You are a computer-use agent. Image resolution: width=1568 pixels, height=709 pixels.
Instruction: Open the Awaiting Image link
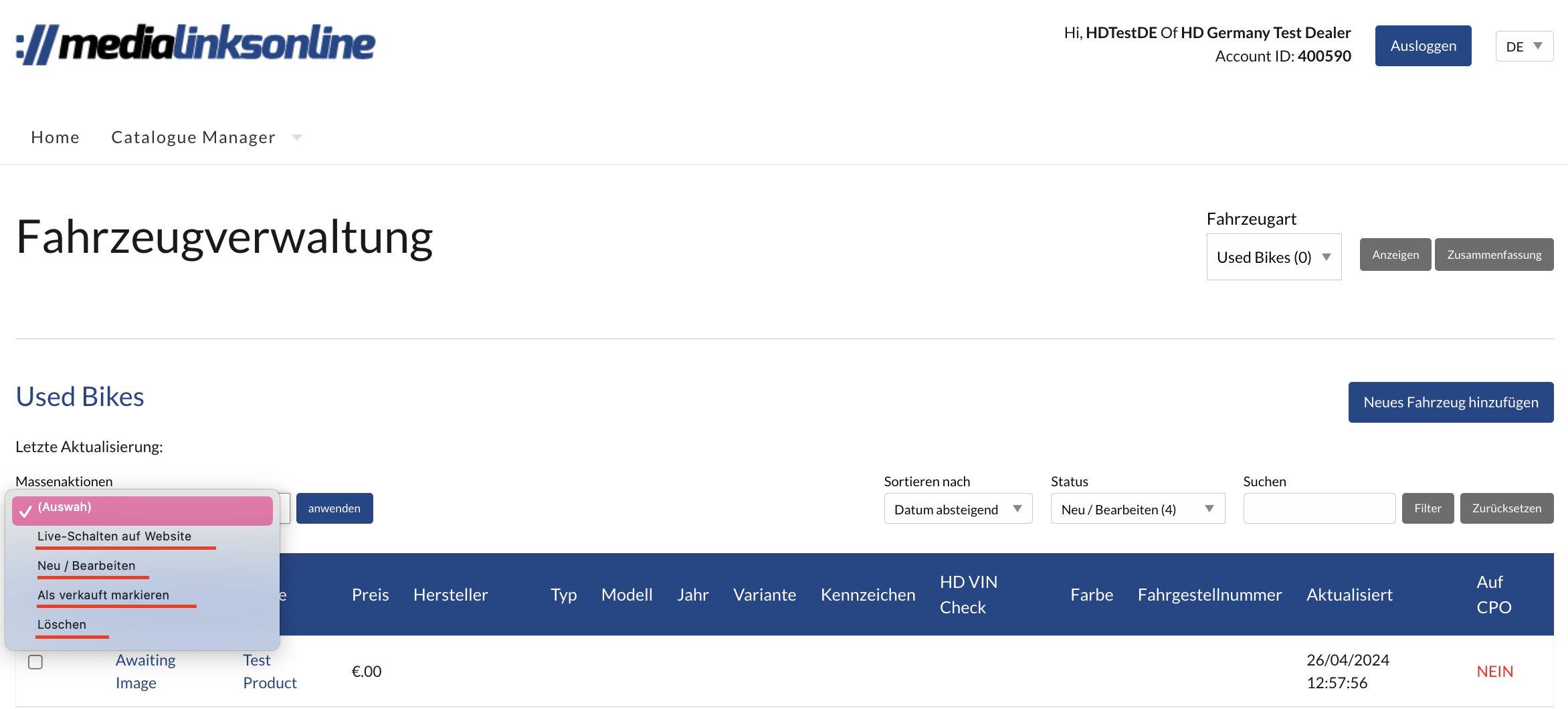pyautogui.click(x=145, y=671)
